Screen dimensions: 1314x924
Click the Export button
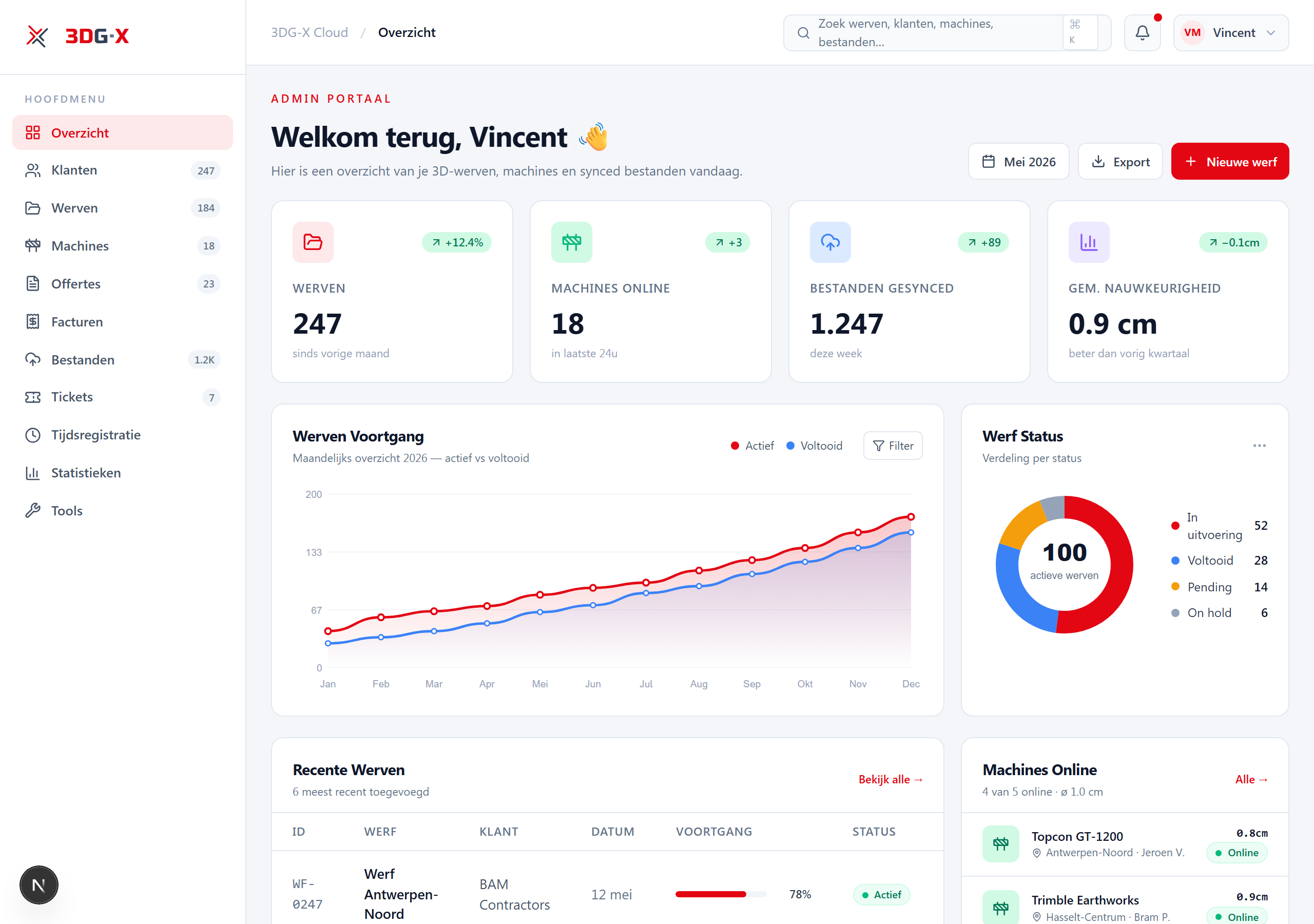1120,161
